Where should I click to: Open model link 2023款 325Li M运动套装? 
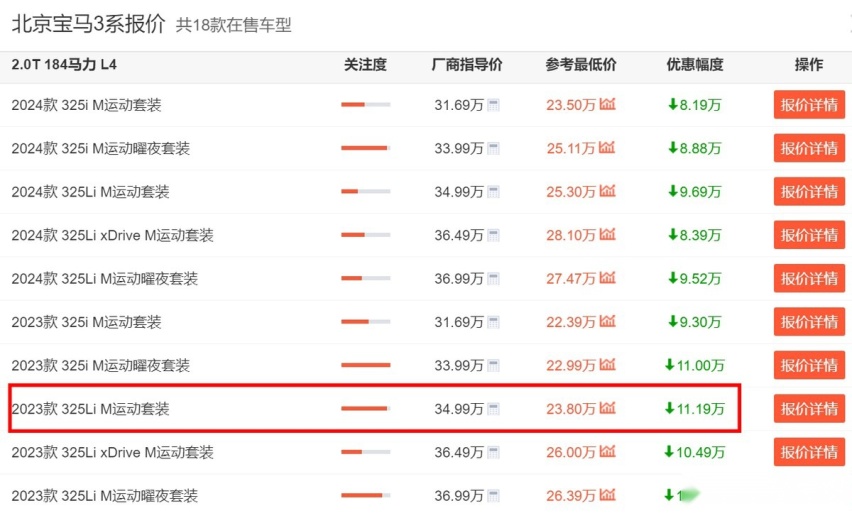[90, 409]
